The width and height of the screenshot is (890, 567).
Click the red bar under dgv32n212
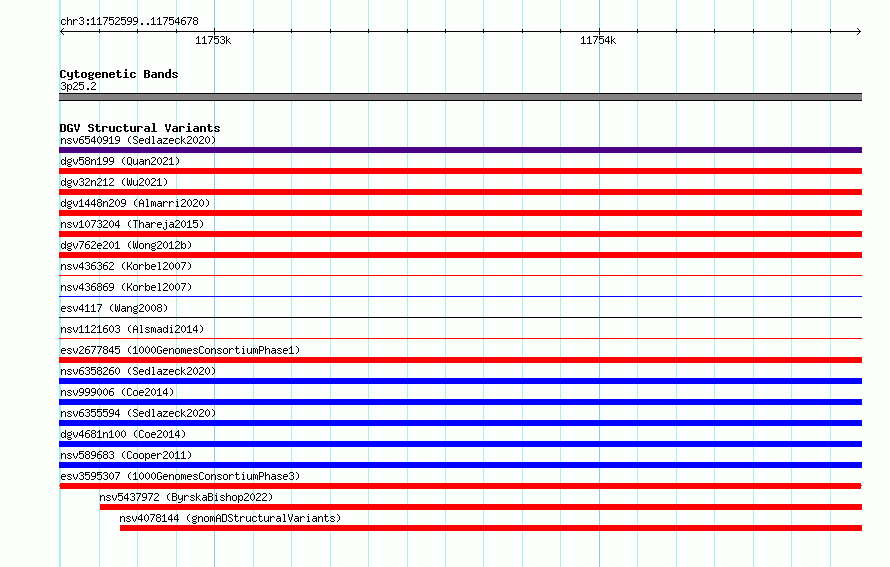460,192
